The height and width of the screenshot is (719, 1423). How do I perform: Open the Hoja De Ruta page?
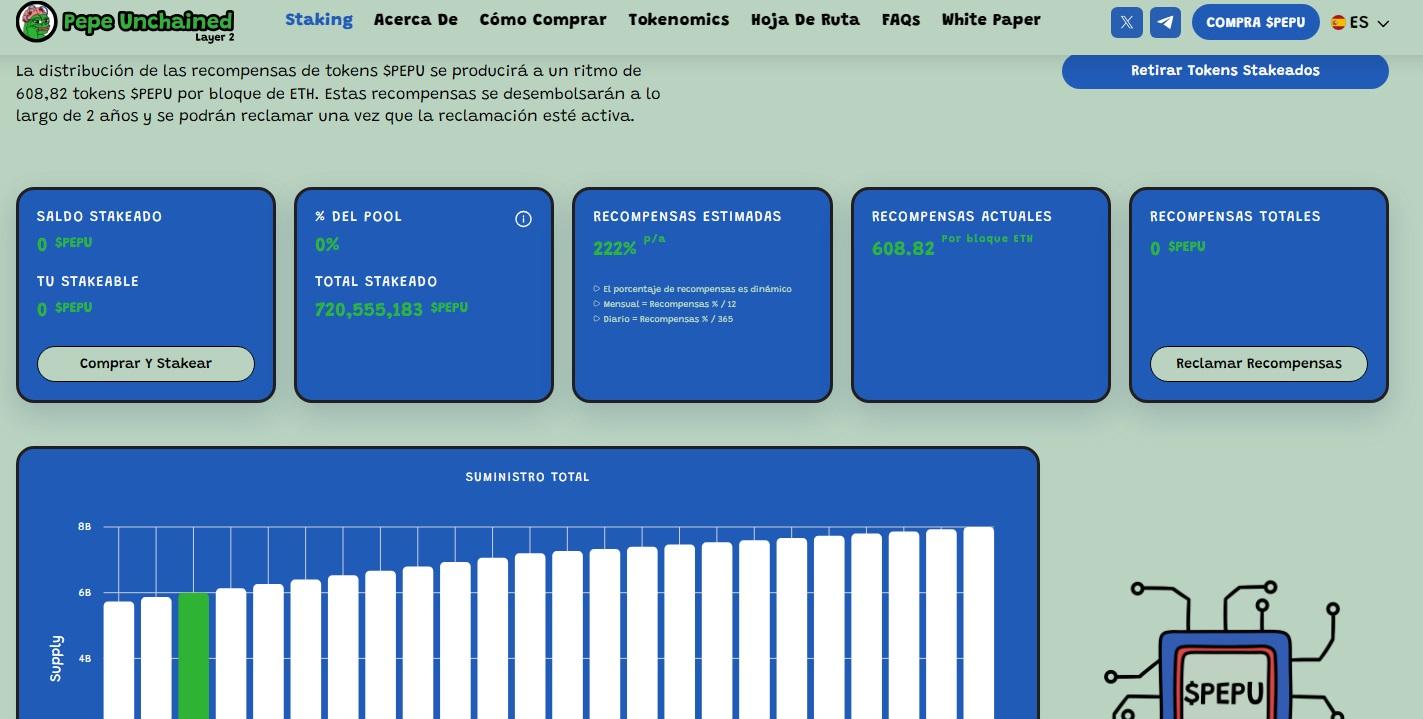tap(805, 19)
